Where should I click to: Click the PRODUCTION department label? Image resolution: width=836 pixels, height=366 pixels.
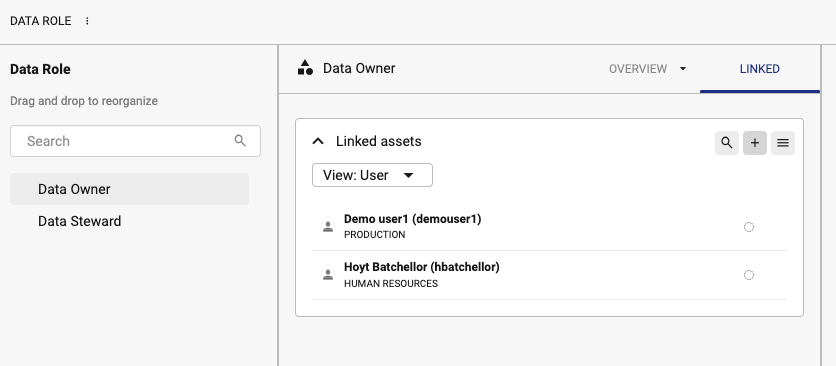click(x=375, y=235)
